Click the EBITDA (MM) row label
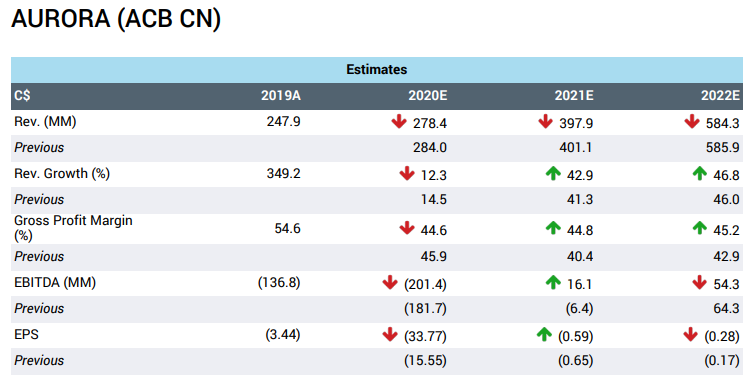 55,283
